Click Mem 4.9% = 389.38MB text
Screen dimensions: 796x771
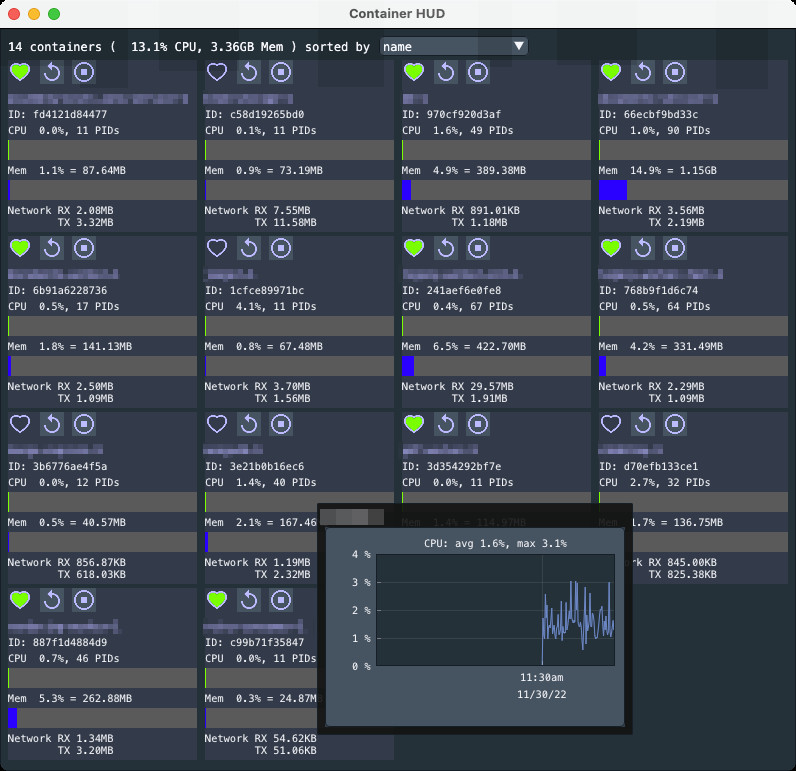463,171
